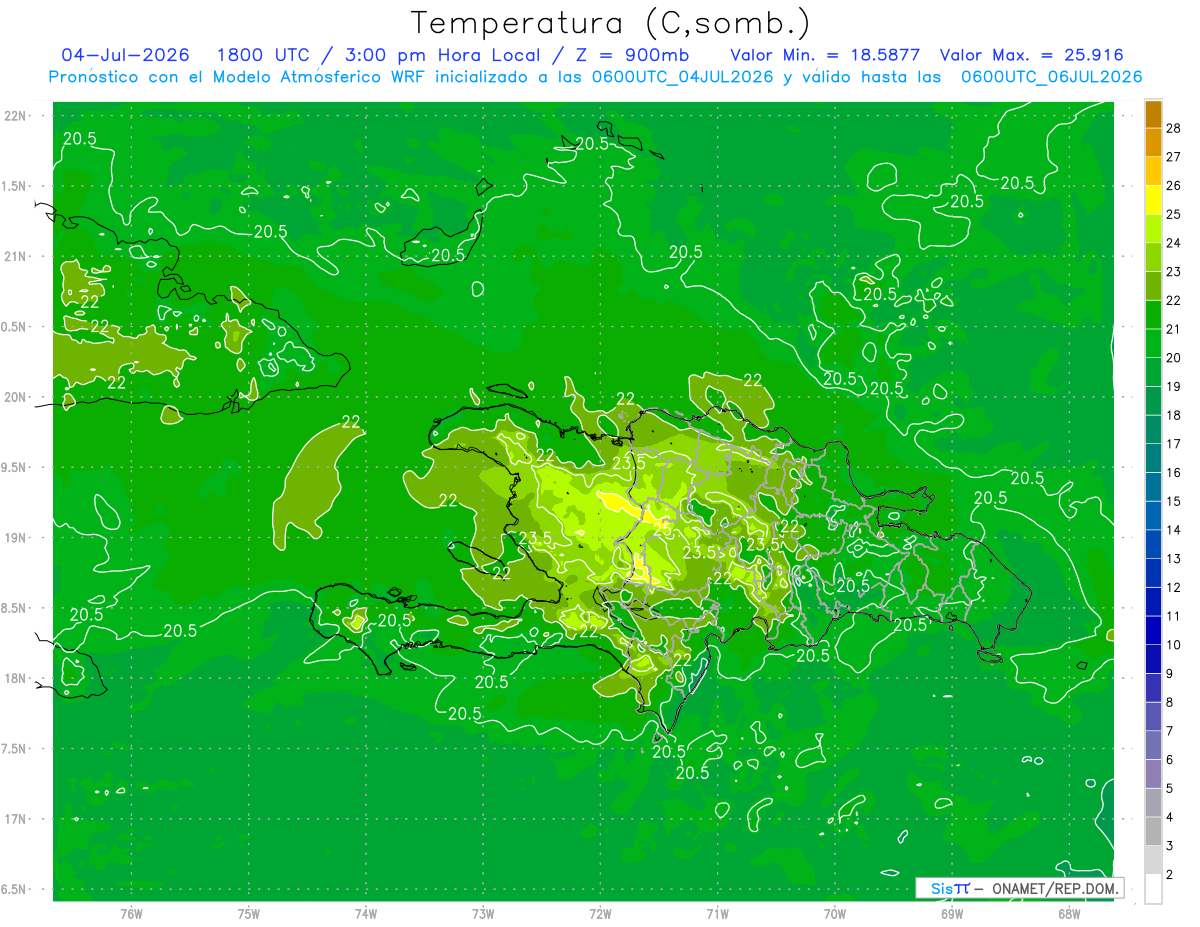Select the 04-Jul-2026 forecast date
This screenshot has height=927, width=1200.
pos(125,55)
